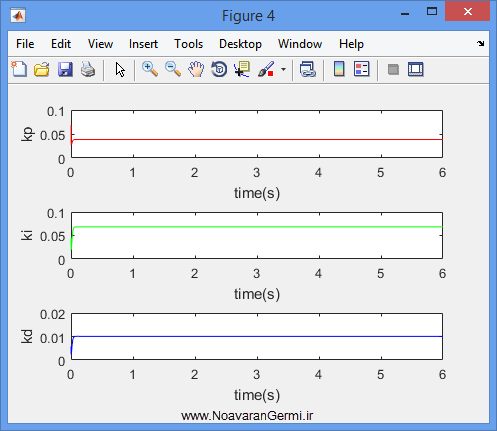Open the Tools menu
This screenshot has width=497, height=431.
189,44
